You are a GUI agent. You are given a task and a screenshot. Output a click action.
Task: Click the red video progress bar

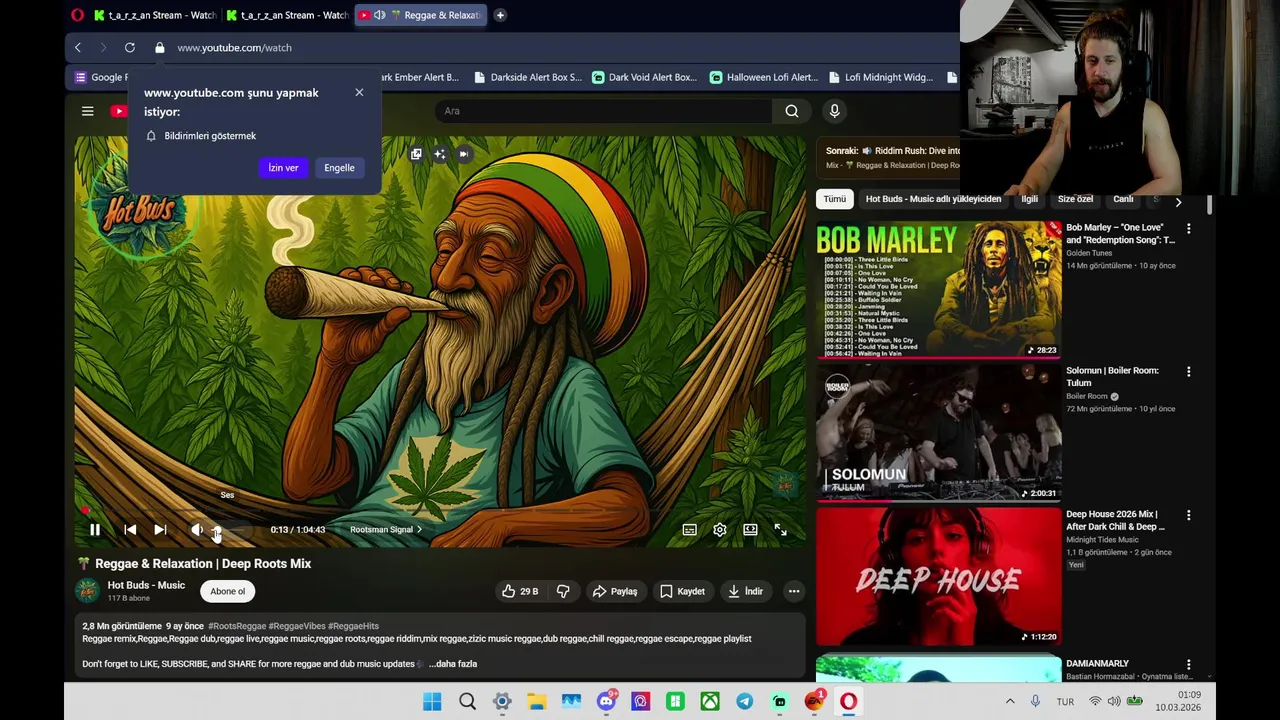pos(440,511)
